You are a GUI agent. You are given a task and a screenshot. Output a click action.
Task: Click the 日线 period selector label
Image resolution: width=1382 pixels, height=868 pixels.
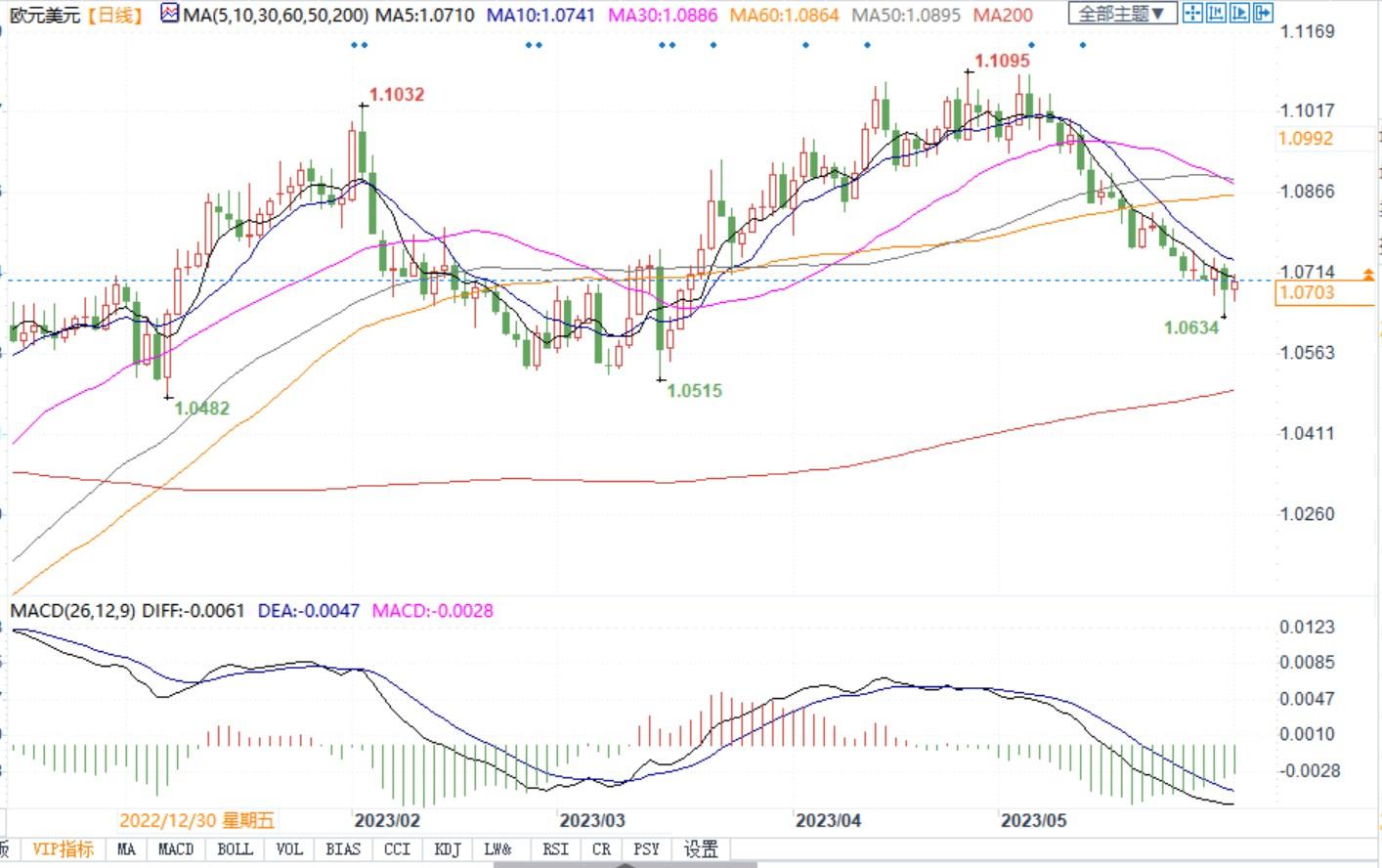click(112, 15)
